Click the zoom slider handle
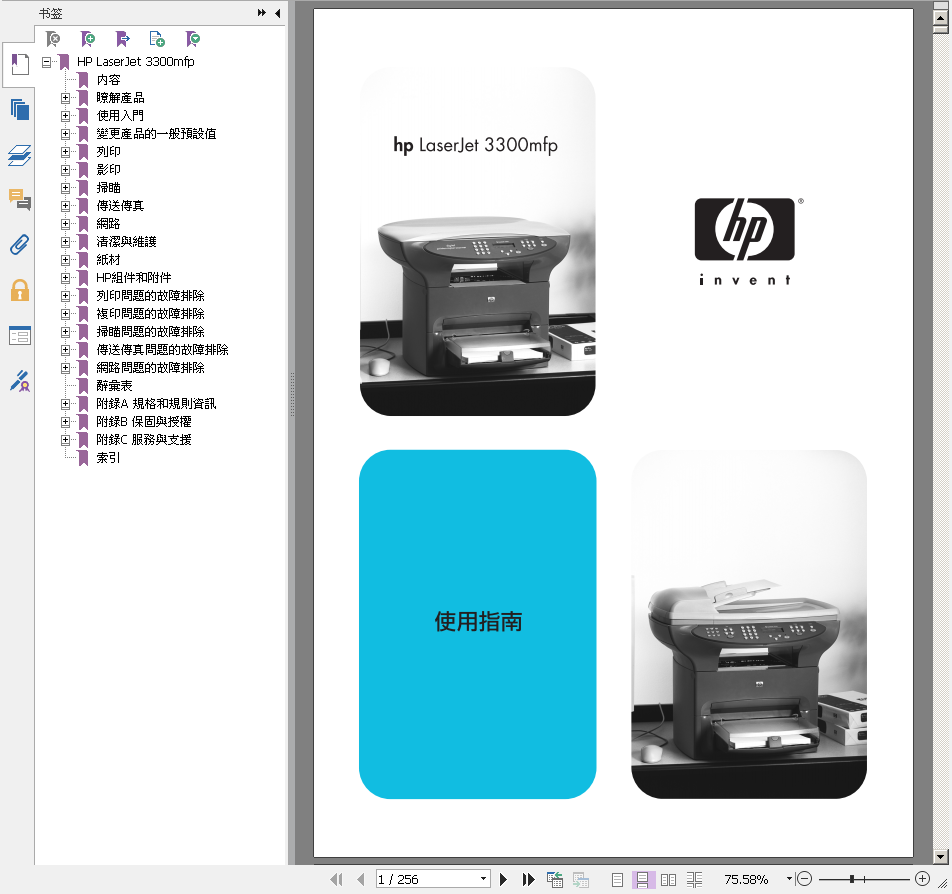 point(852,879)
